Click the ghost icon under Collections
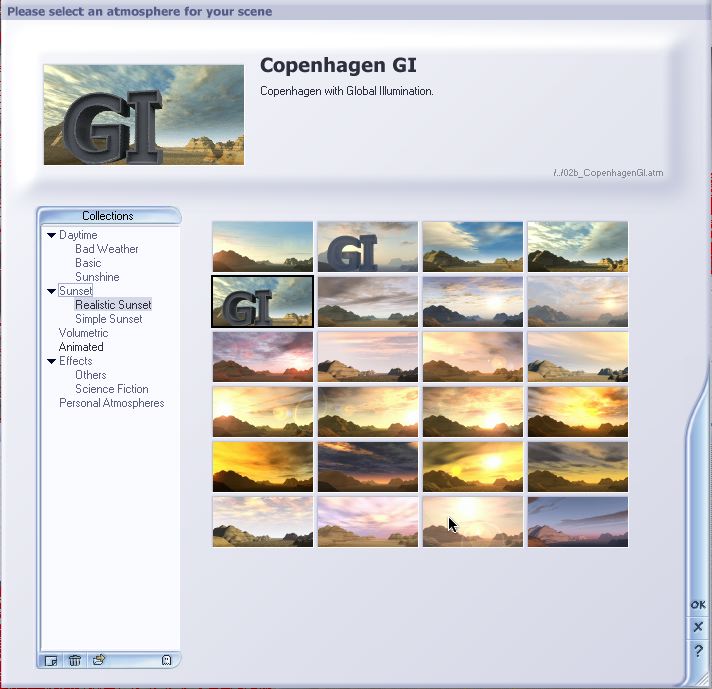 click(x=166, y=660)
